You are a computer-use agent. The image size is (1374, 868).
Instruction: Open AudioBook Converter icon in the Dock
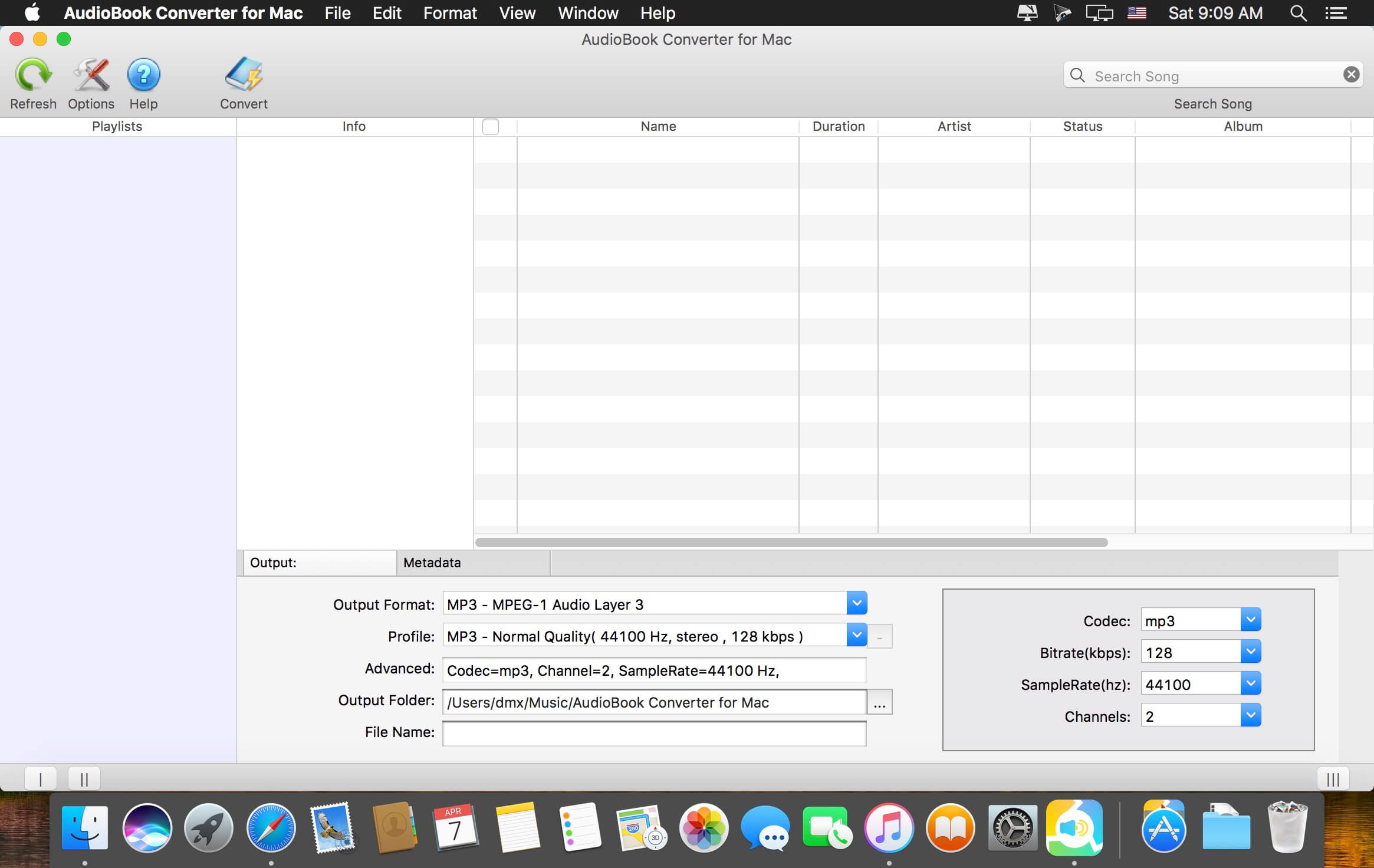[x=1074, y=827]
